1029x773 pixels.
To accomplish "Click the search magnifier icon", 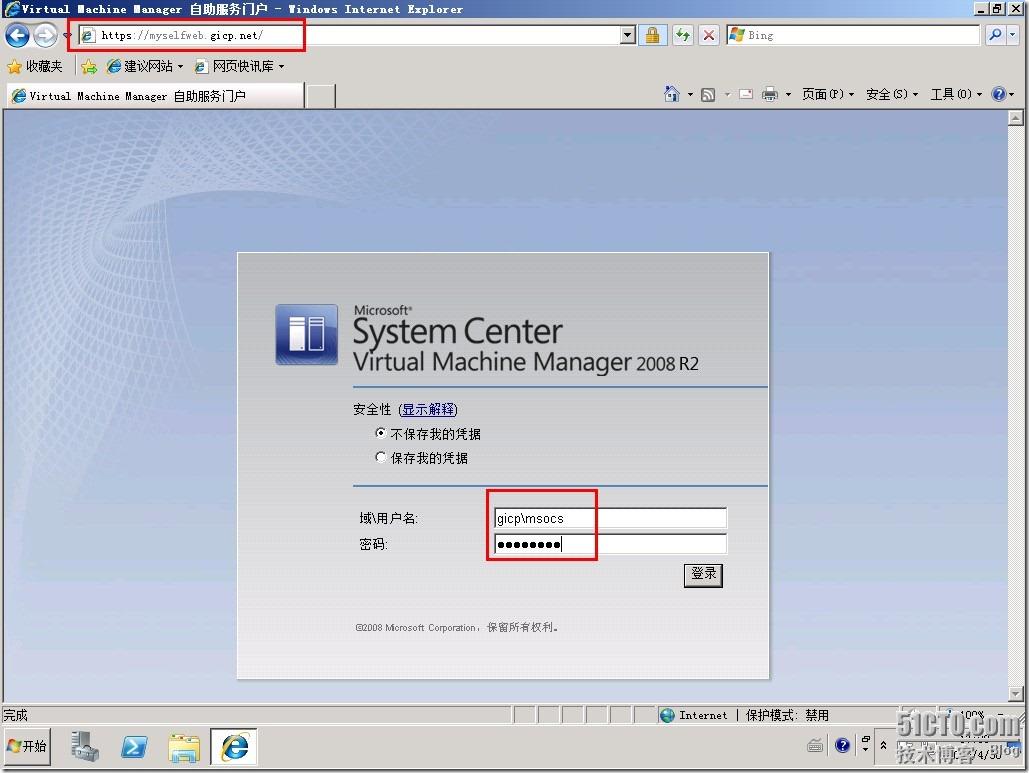I will (x=996, y=35).
